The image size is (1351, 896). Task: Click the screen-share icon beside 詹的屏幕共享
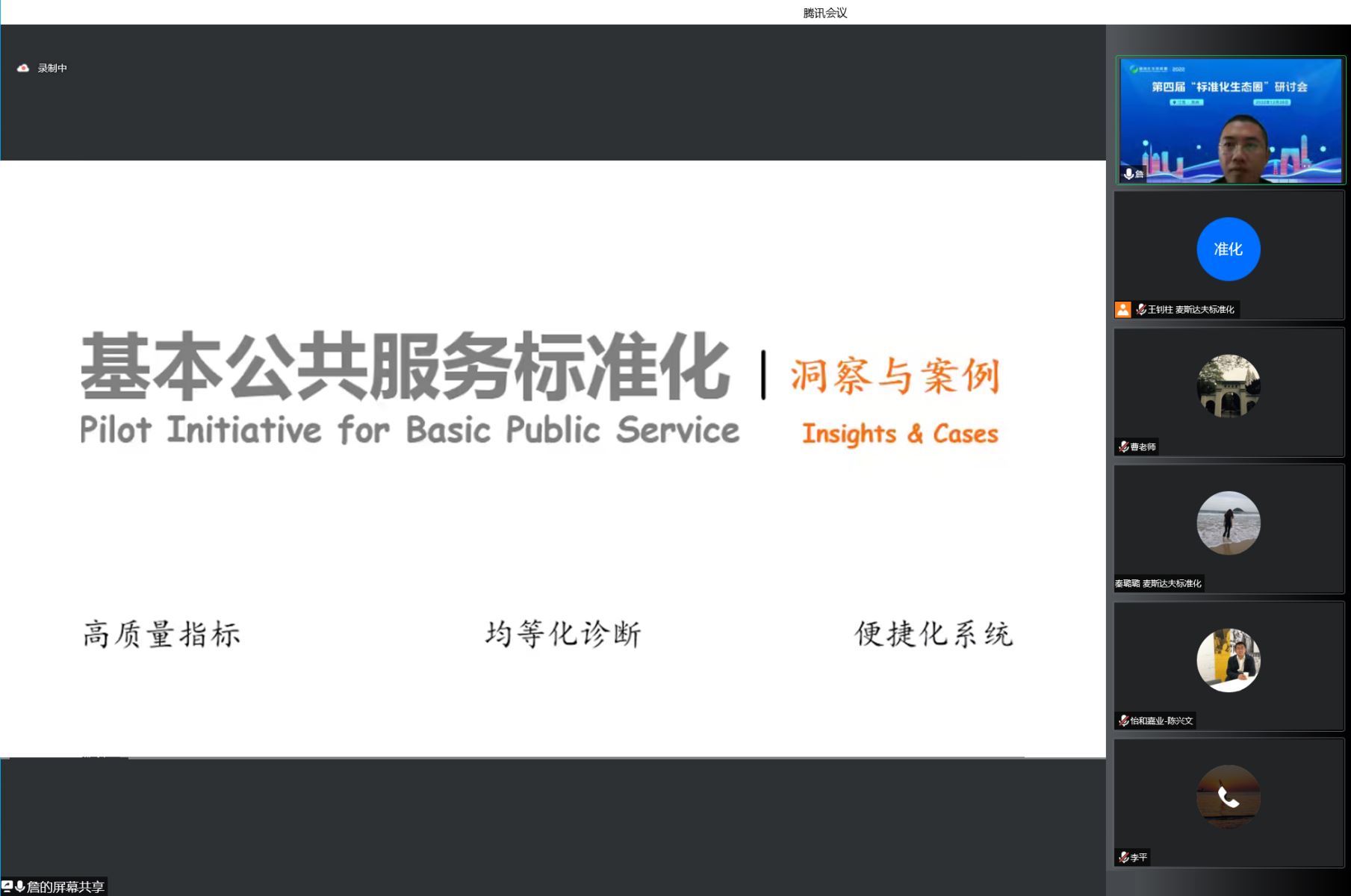tap(7, 886)
